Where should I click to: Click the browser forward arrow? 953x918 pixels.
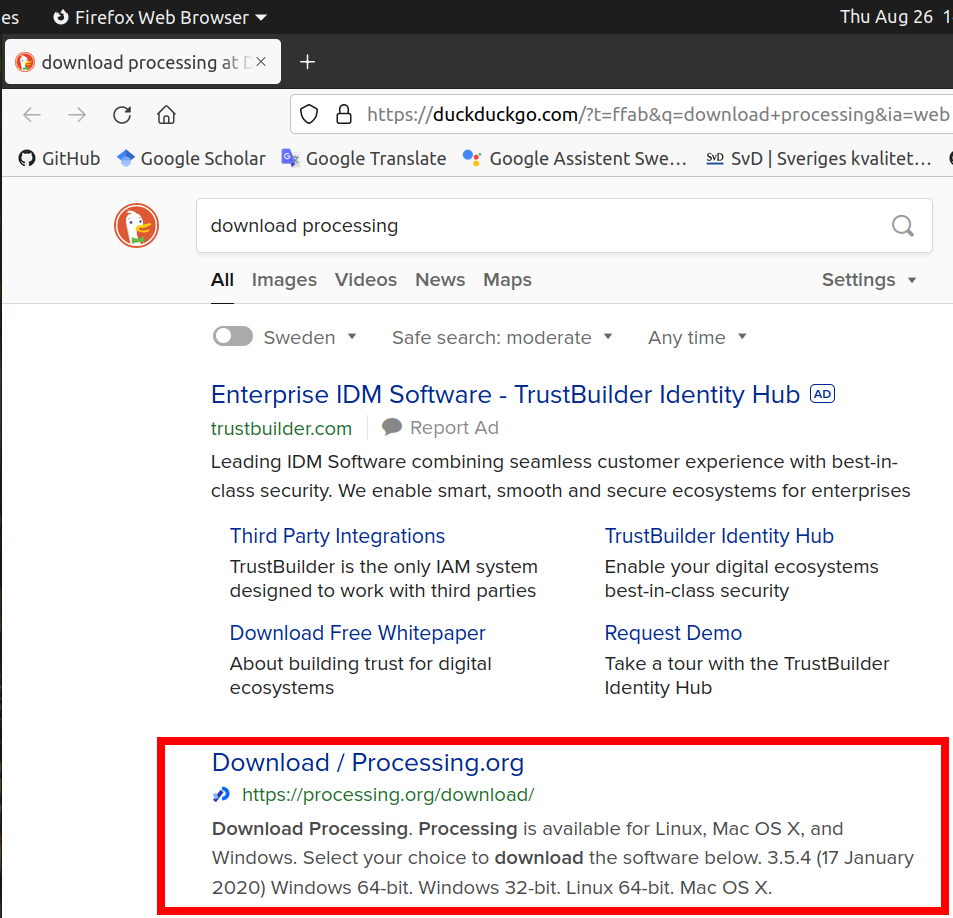77,114
